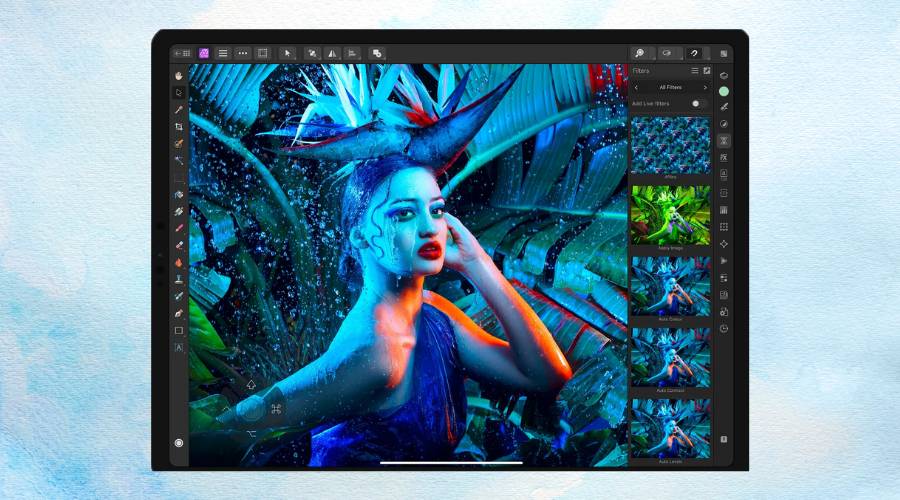Click the pointer arrow in the top bar

[288, 53]
